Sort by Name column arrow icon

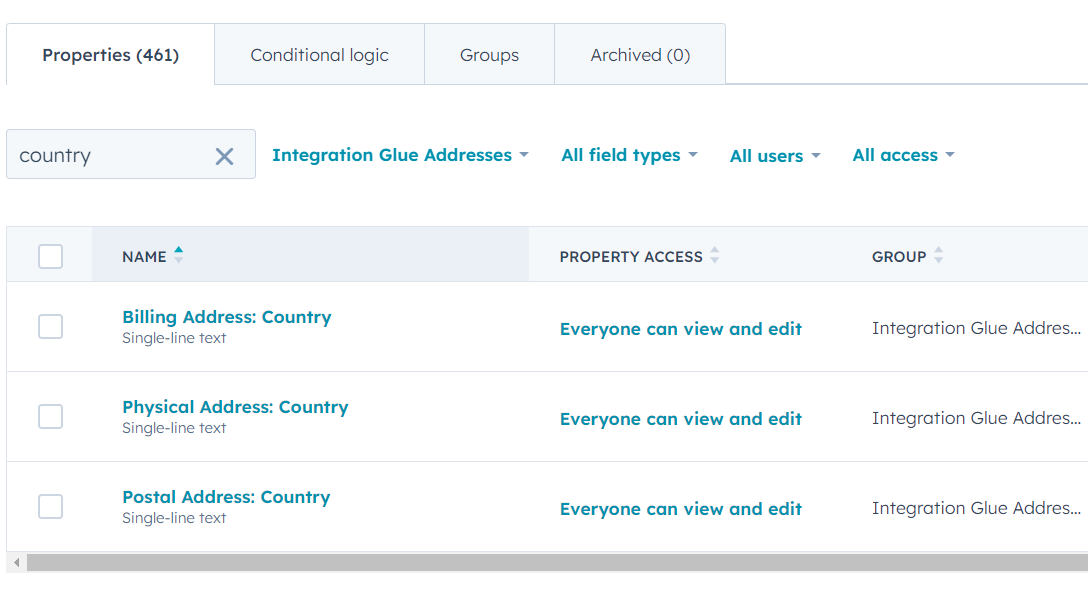[178, 255]
